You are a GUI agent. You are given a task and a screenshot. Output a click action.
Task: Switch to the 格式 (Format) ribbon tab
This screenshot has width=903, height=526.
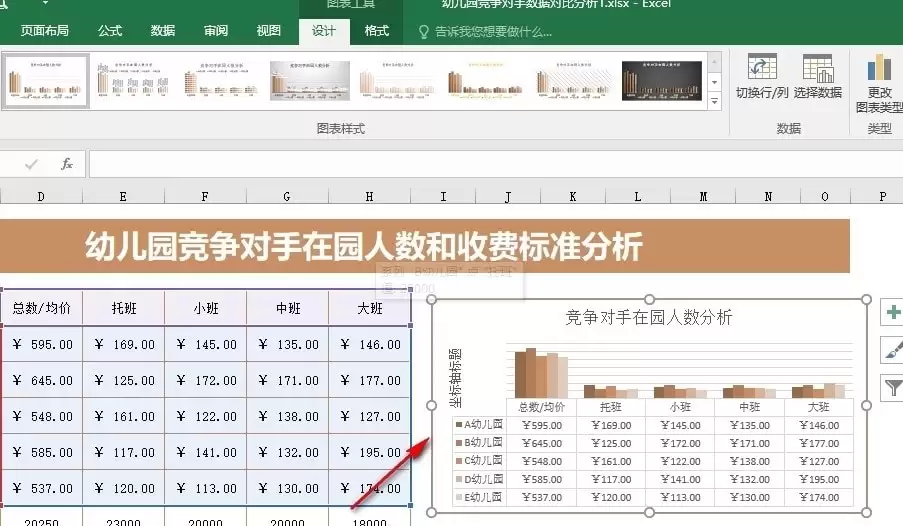pyautogui.click(x=377, y=31)
